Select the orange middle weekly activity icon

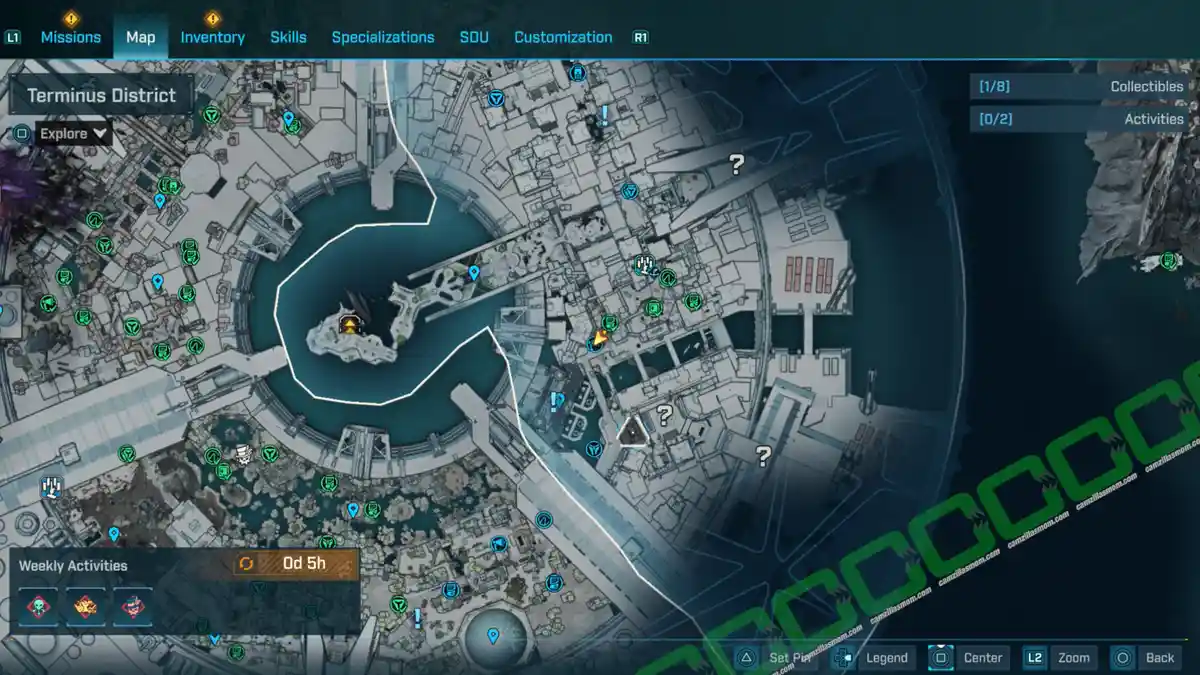86,606
